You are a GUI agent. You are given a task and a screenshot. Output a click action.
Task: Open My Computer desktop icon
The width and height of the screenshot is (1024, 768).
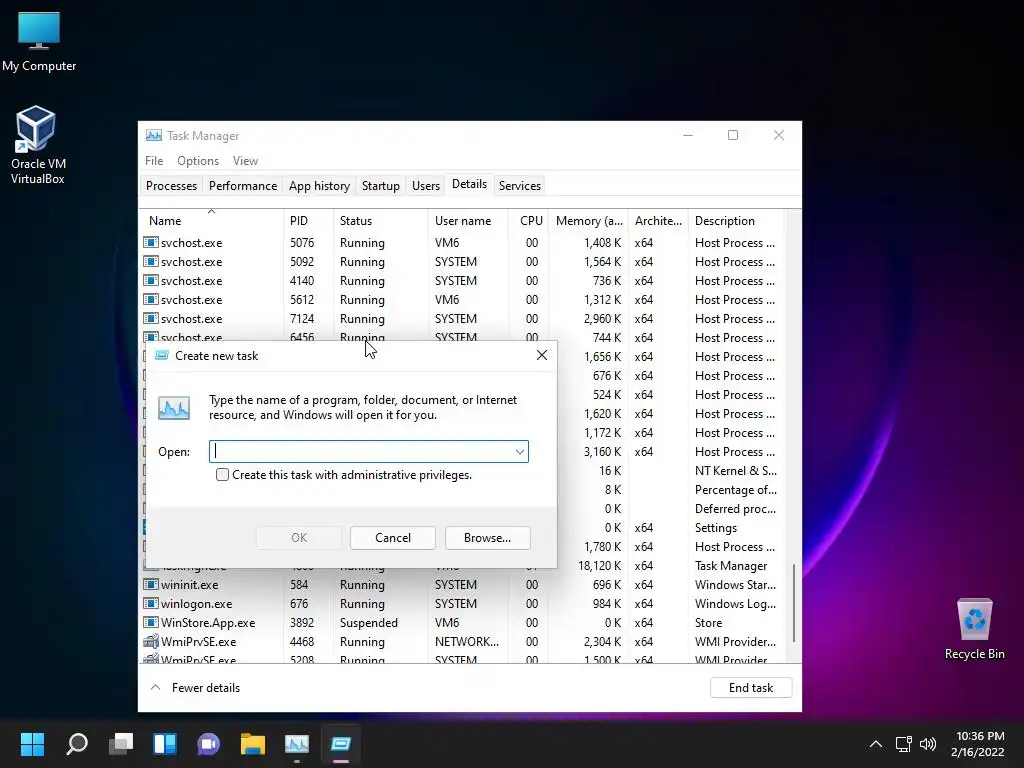point(39,41)
